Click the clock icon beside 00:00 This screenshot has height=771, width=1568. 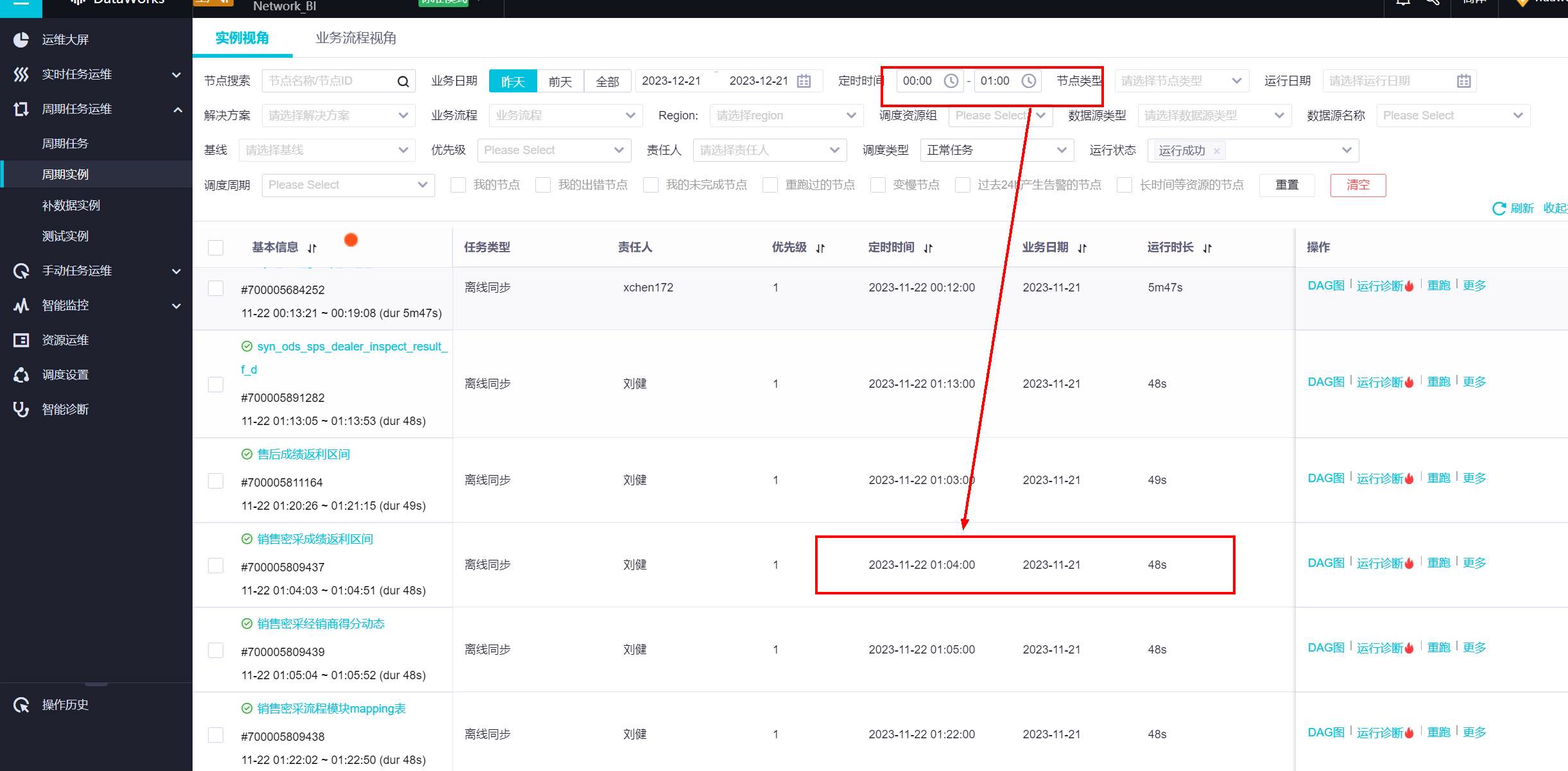(x=951, y=81)
